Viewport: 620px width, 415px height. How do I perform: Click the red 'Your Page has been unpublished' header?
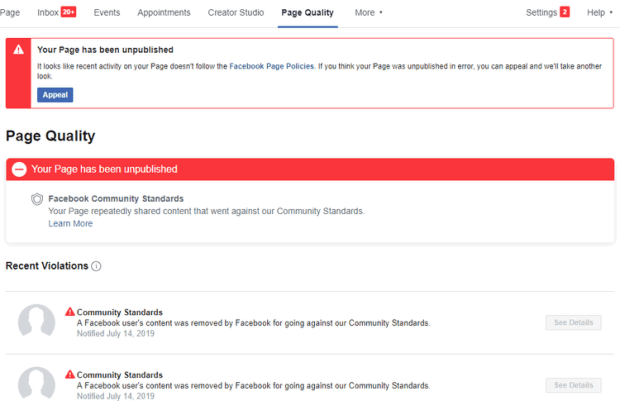click(310, 169)
